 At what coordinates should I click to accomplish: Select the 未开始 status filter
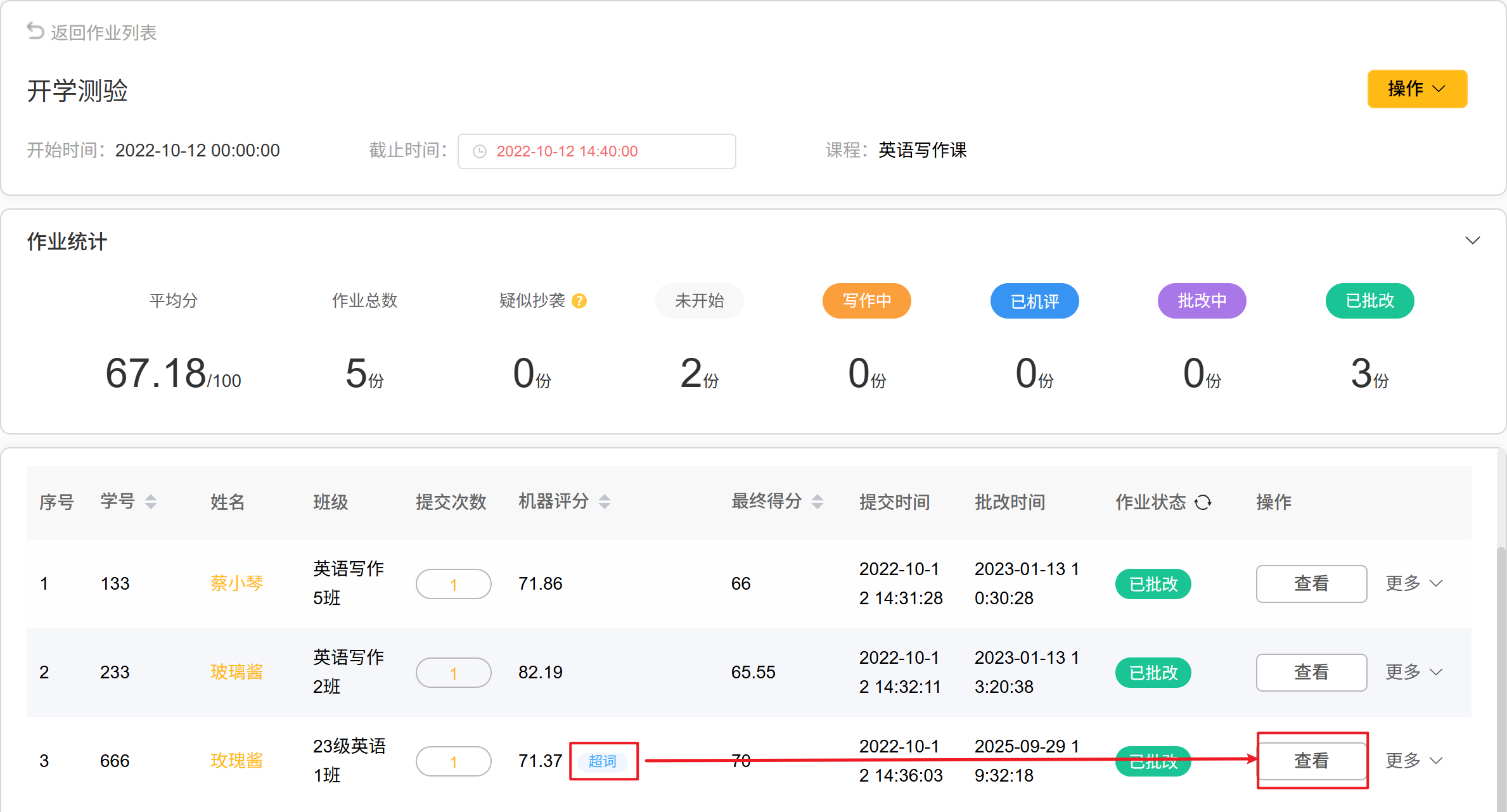click(x=699, y=301)
